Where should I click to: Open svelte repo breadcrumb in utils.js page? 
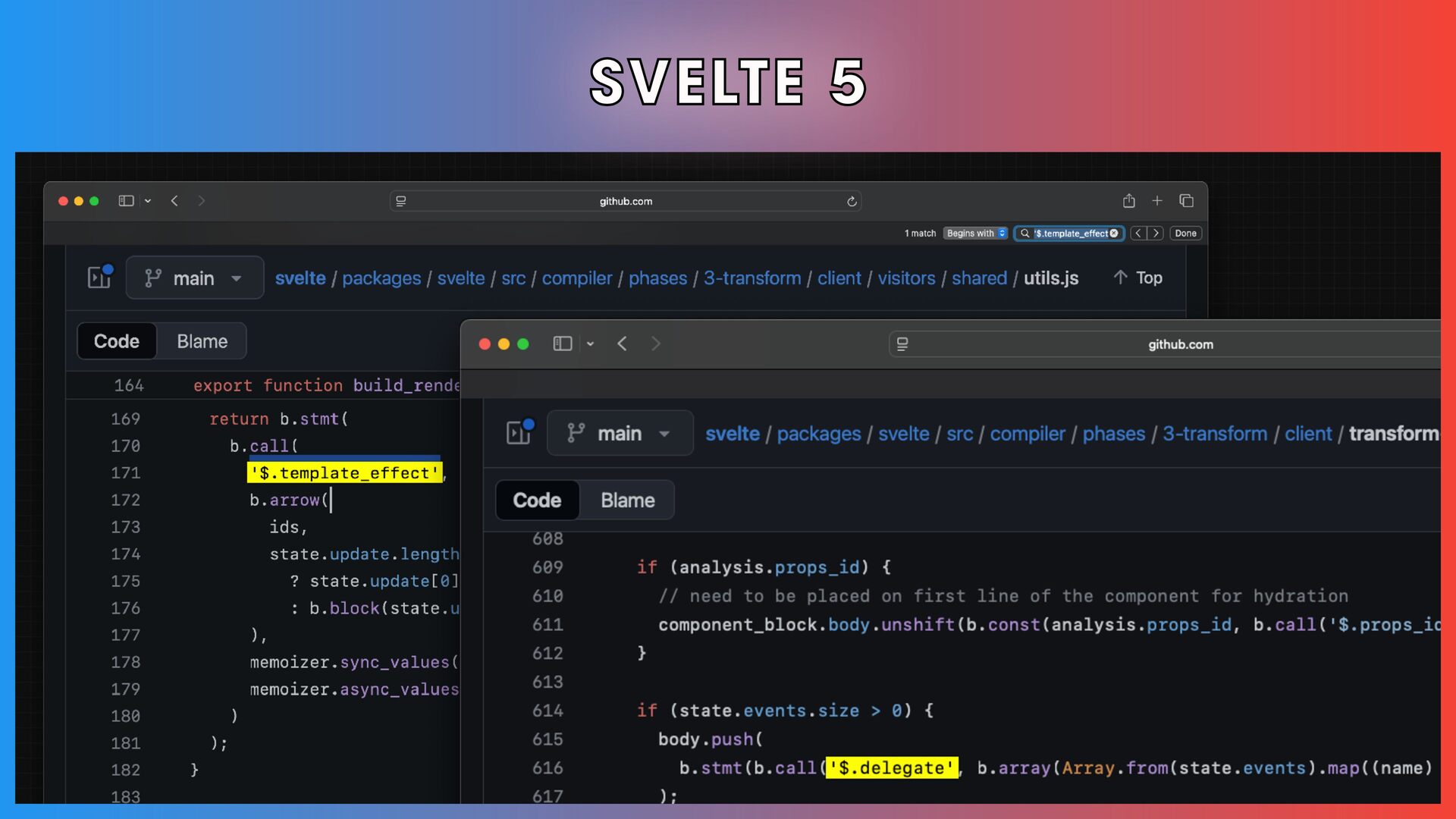[x=300, y=278]
